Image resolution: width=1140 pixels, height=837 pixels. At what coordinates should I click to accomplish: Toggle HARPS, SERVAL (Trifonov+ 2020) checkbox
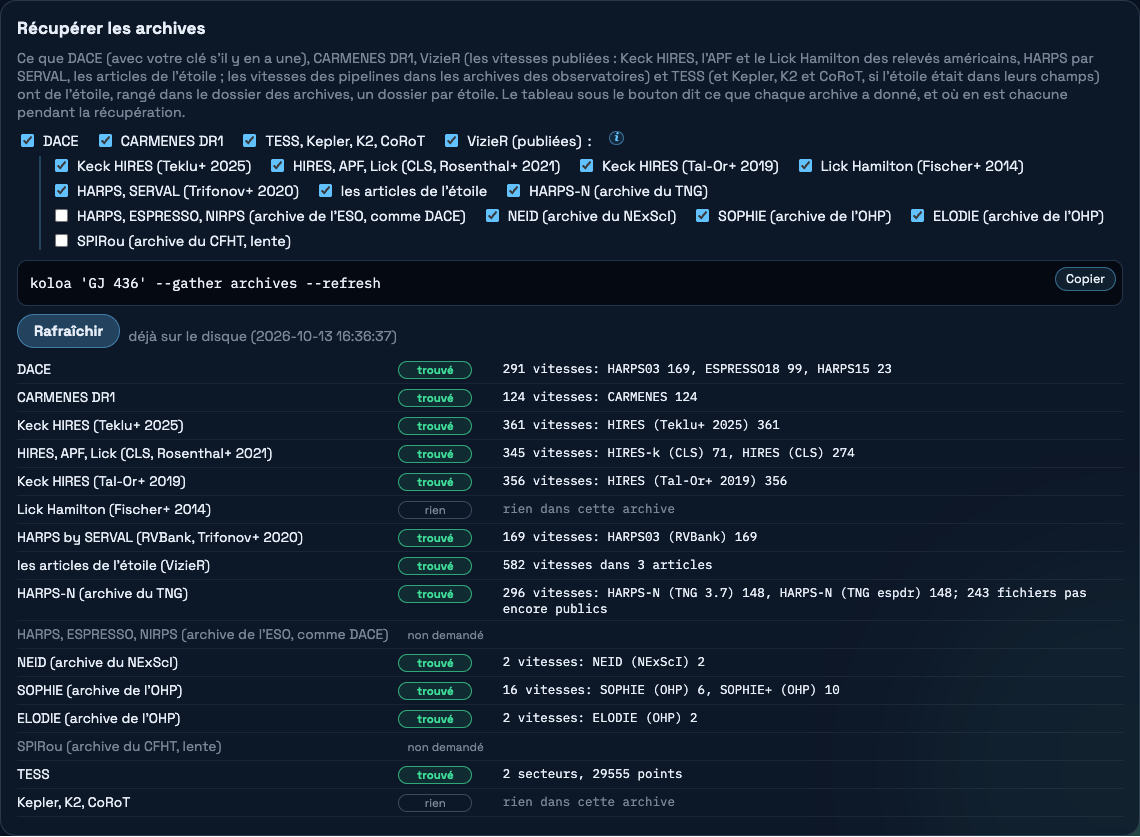tap(62, 191)
